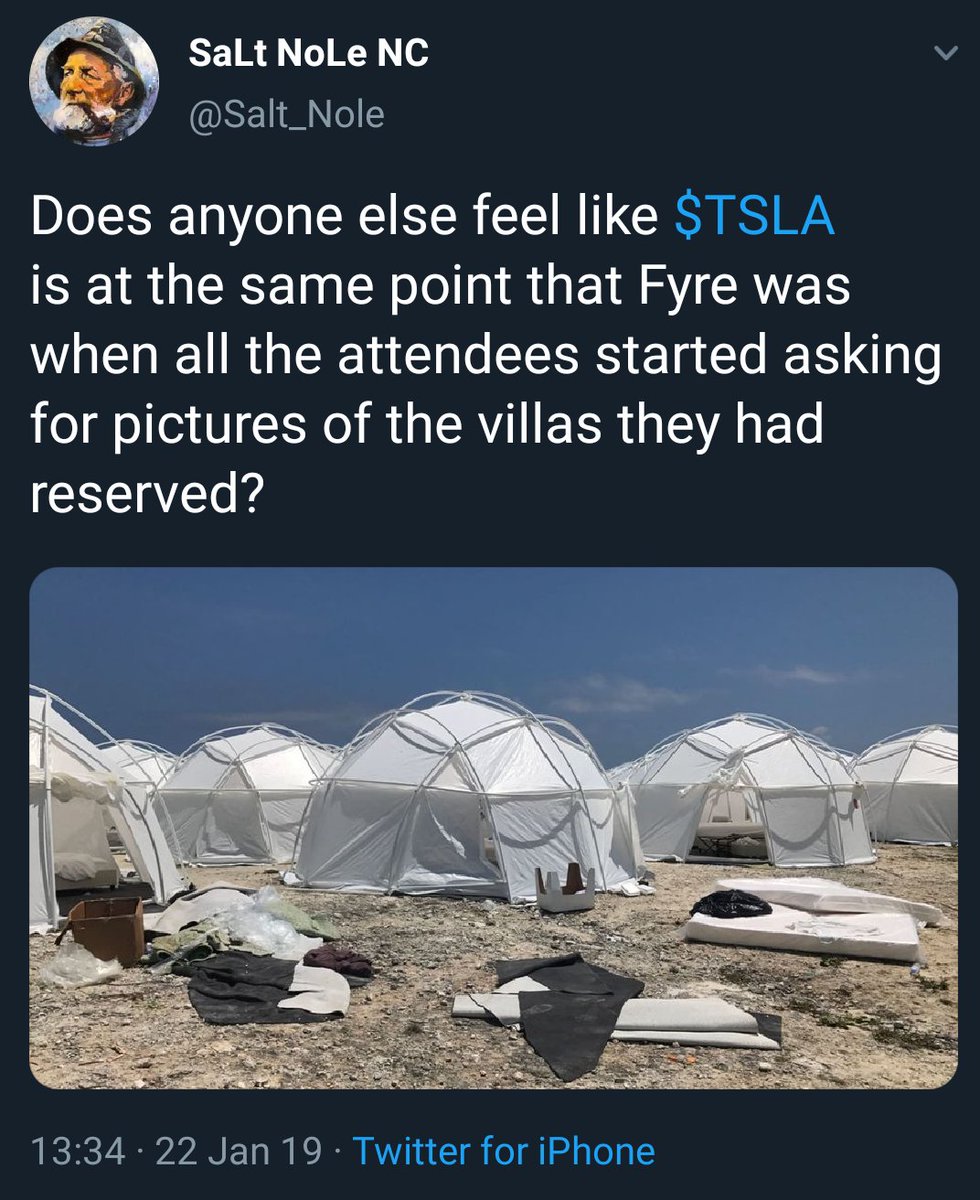Open the Twitter for iPhone source link
This screenshot has width=980, height=1200.
point(504,1151)
